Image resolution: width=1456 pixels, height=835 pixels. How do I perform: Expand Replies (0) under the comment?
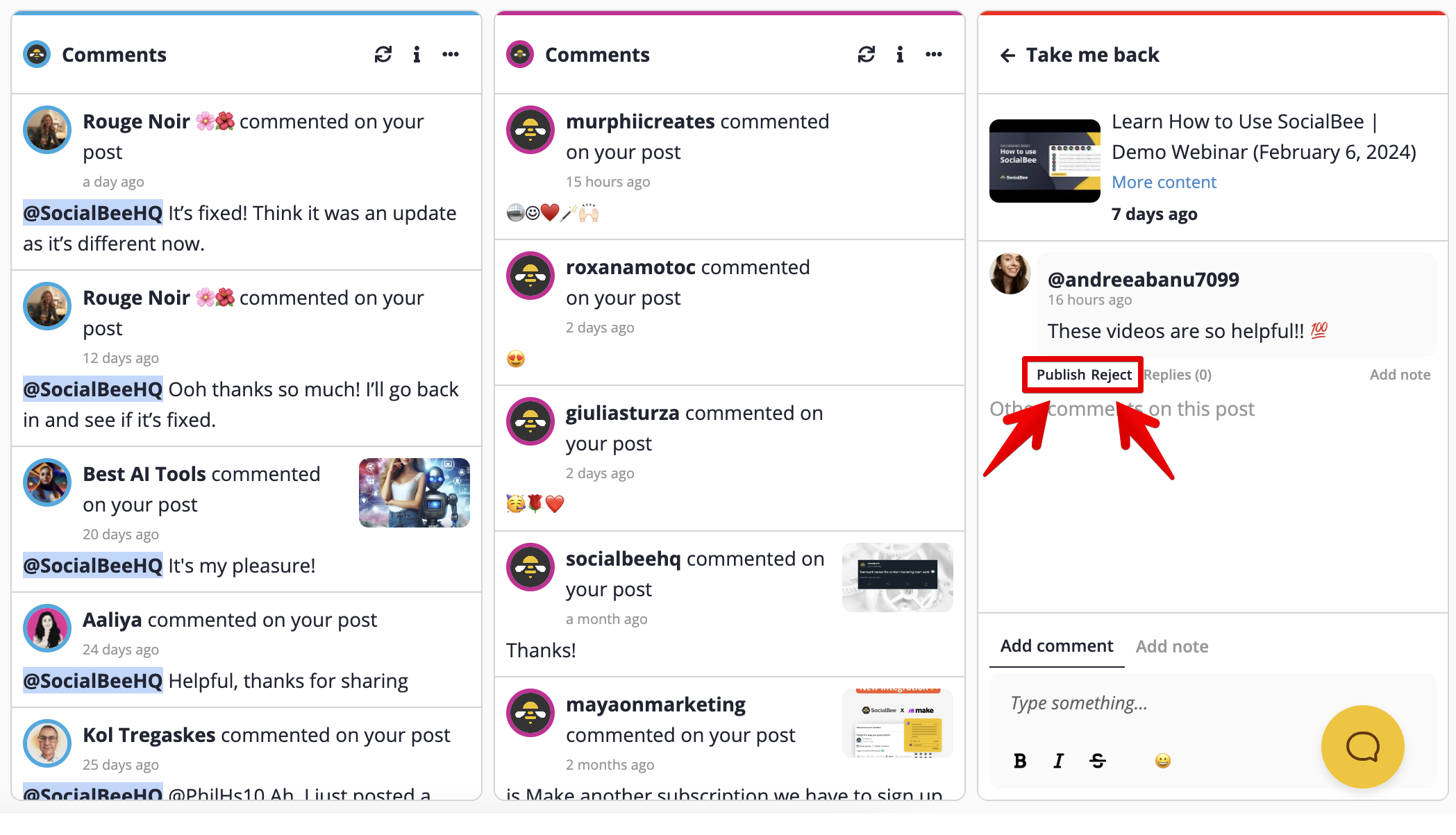tap(1178, 375)
